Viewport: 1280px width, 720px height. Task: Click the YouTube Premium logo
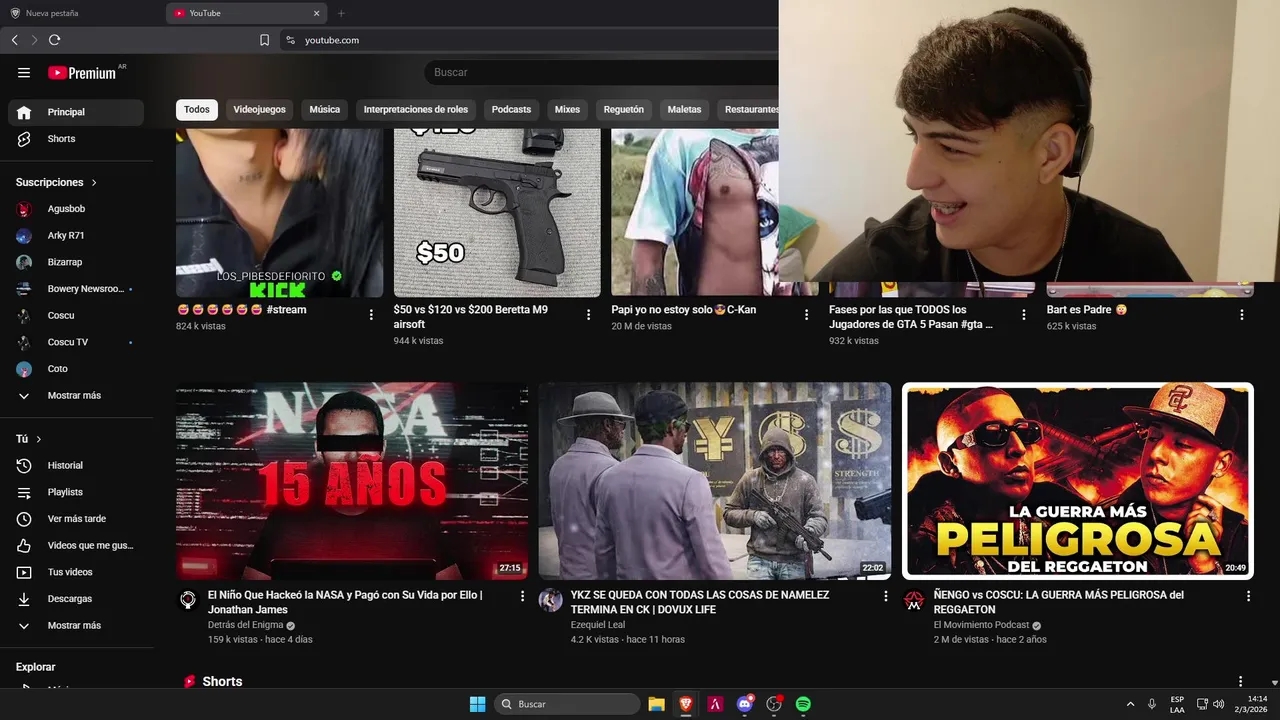(x=82, y=72)
